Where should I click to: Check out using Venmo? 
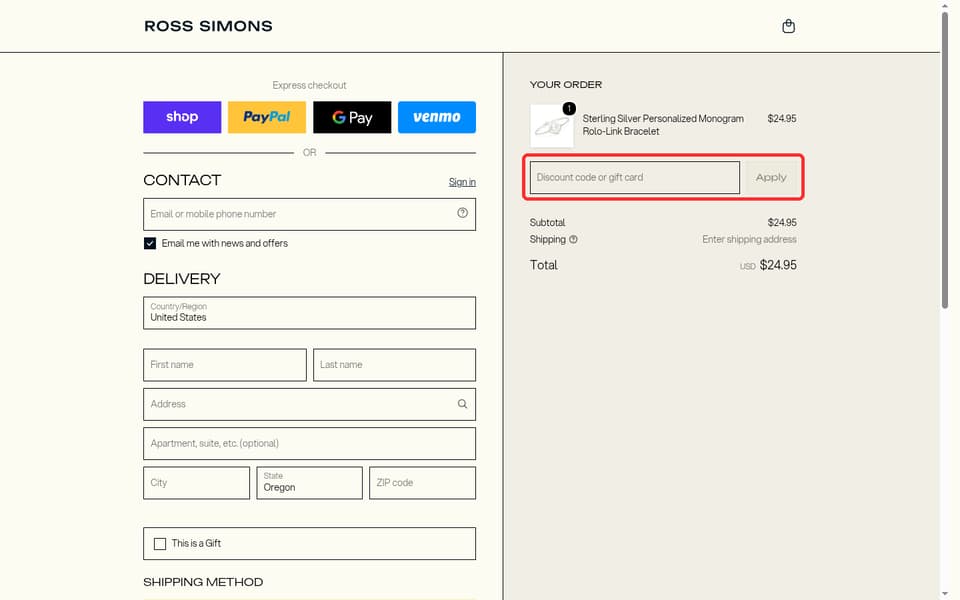click(437, 117)
